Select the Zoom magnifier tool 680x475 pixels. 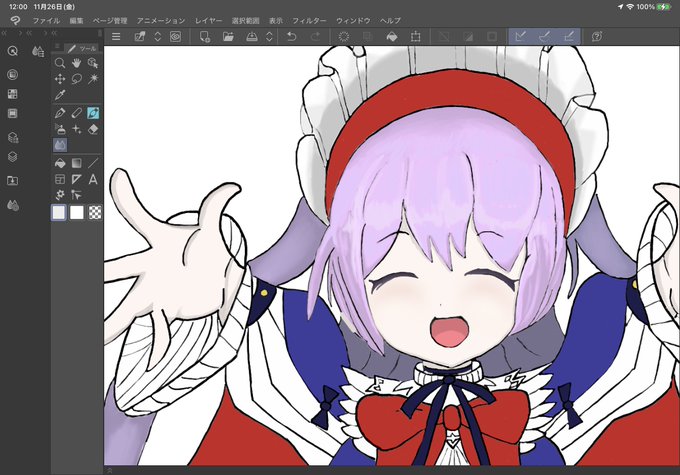coord(60,63)
